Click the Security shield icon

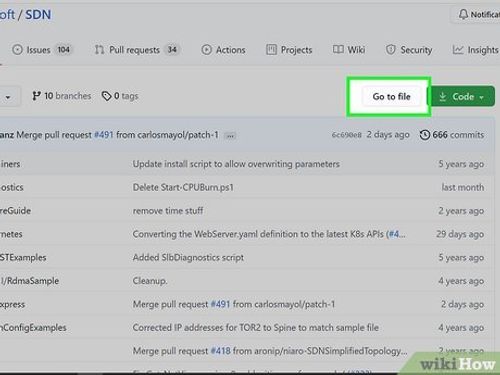point(390,50)
